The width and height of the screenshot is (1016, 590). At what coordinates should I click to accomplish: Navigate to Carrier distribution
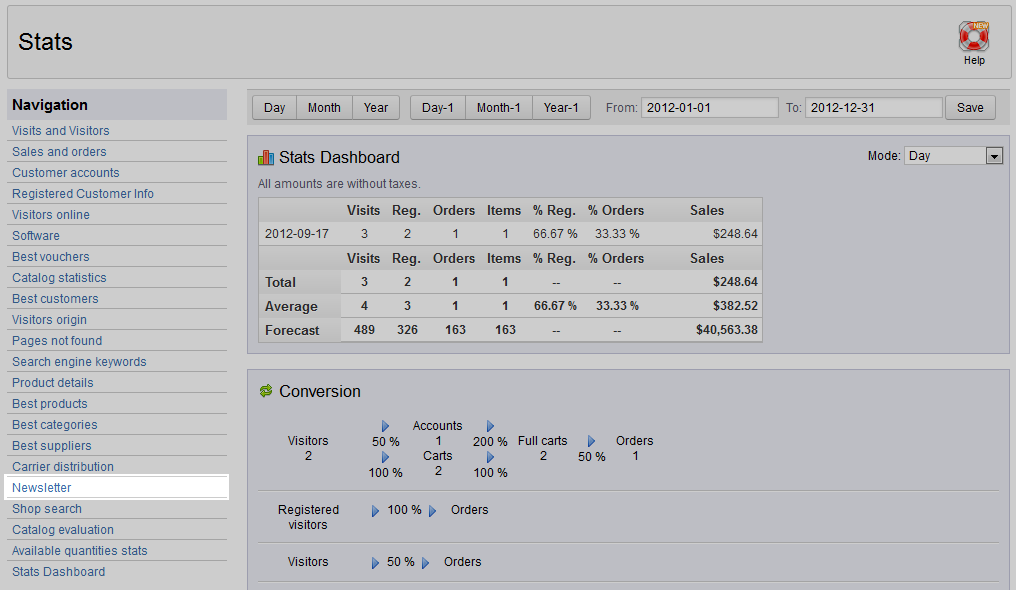(63, 467)
